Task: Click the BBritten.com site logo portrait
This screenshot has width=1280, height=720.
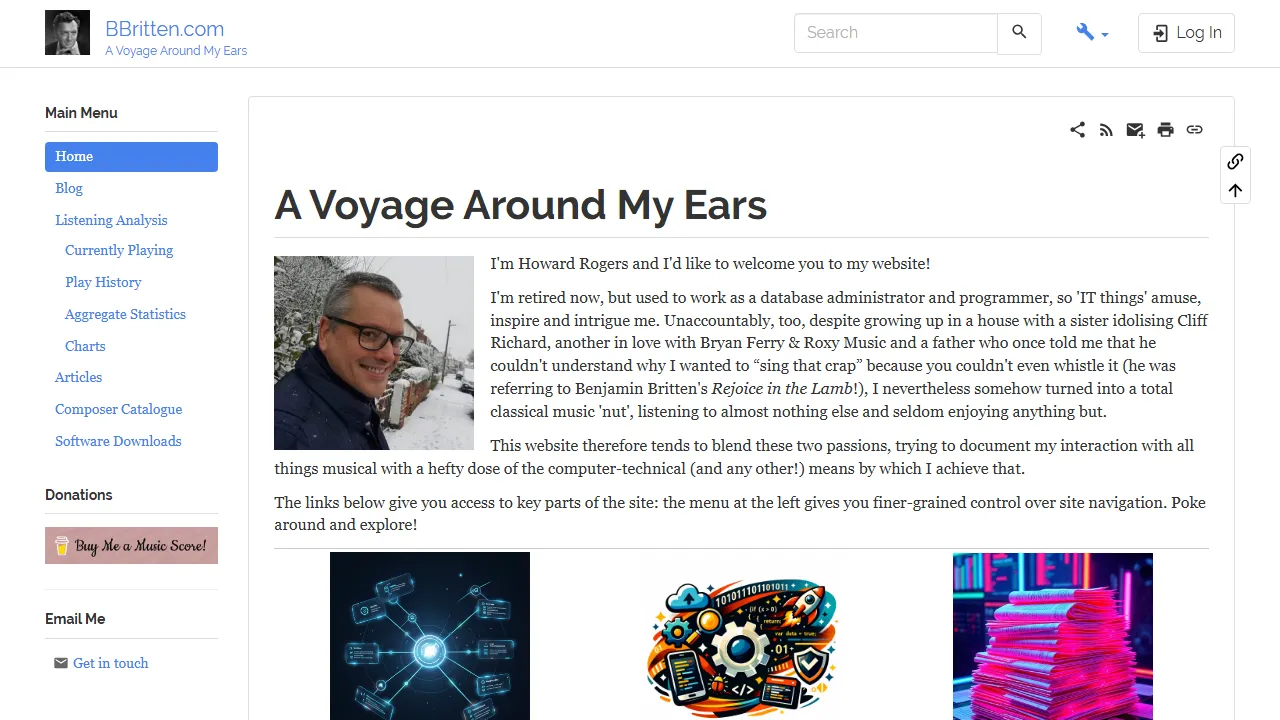Action: [67, 33]
